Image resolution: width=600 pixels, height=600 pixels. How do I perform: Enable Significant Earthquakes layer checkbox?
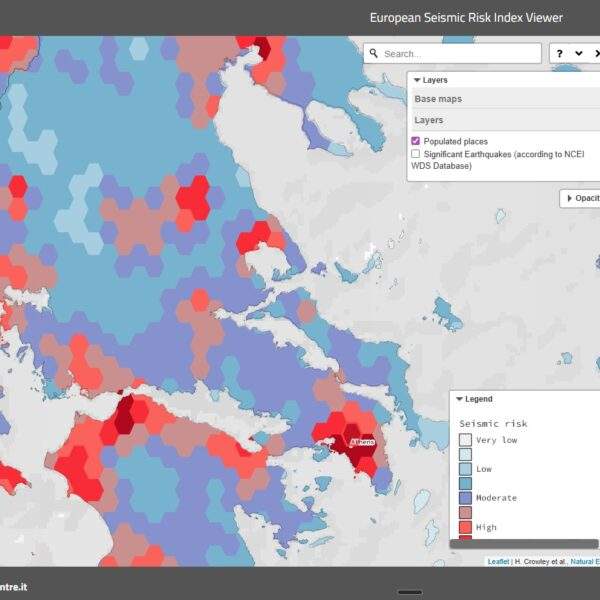click(415, 154)
